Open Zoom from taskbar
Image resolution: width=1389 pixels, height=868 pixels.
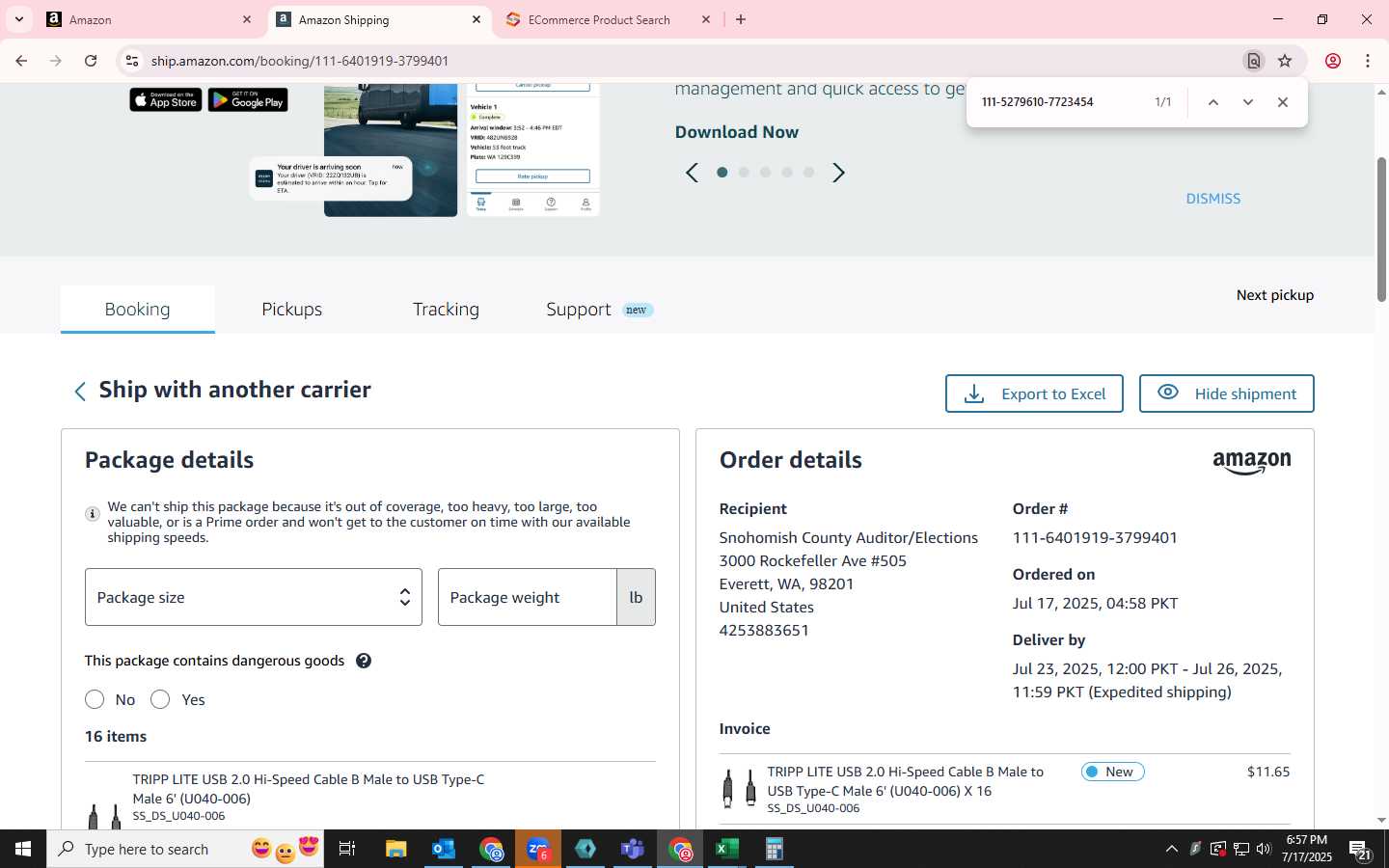click(538, 849)
